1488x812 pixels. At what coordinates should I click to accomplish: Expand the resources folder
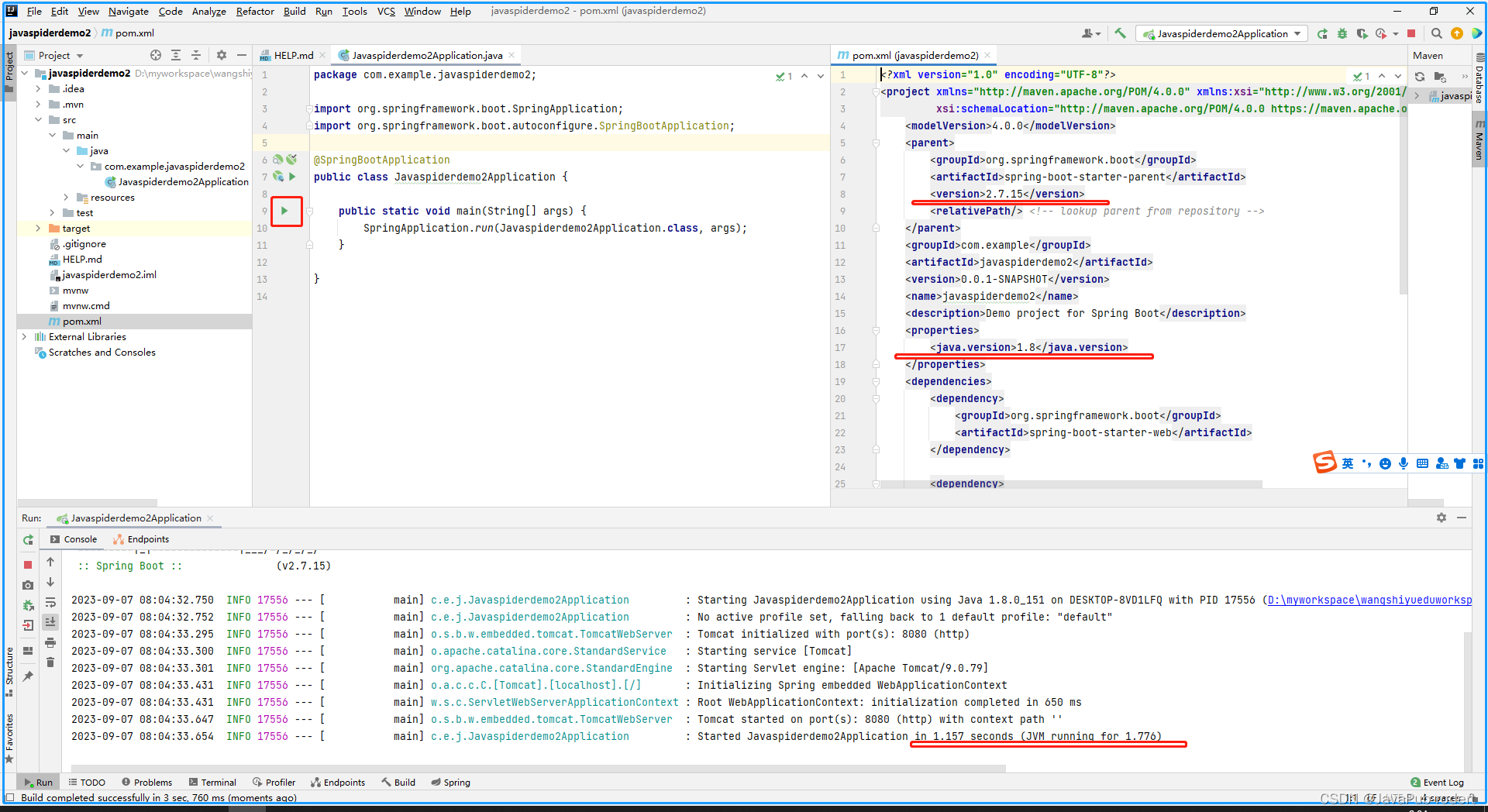[x=66, y=198]
